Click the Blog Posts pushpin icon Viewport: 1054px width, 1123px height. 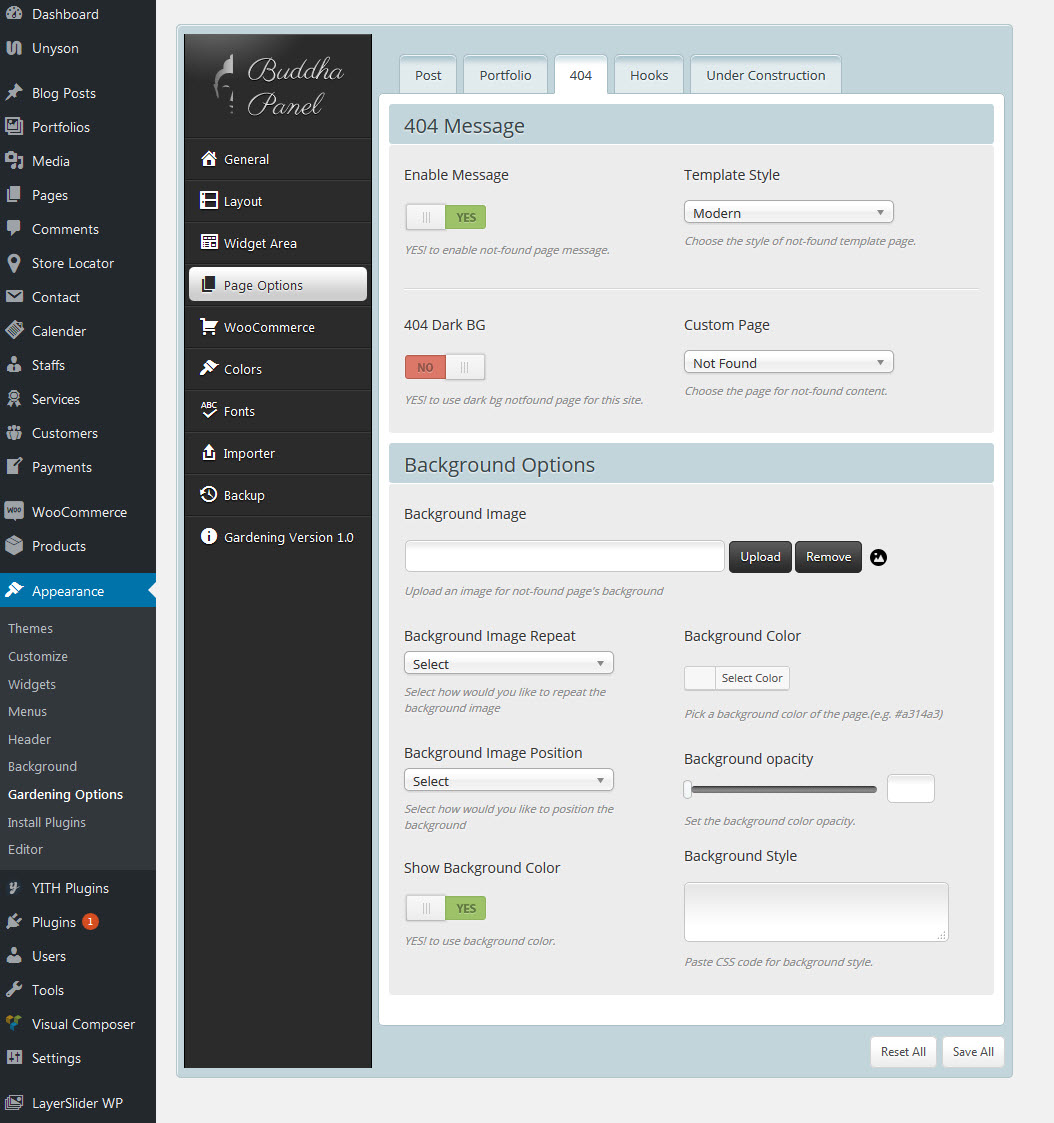click(14, 92)
